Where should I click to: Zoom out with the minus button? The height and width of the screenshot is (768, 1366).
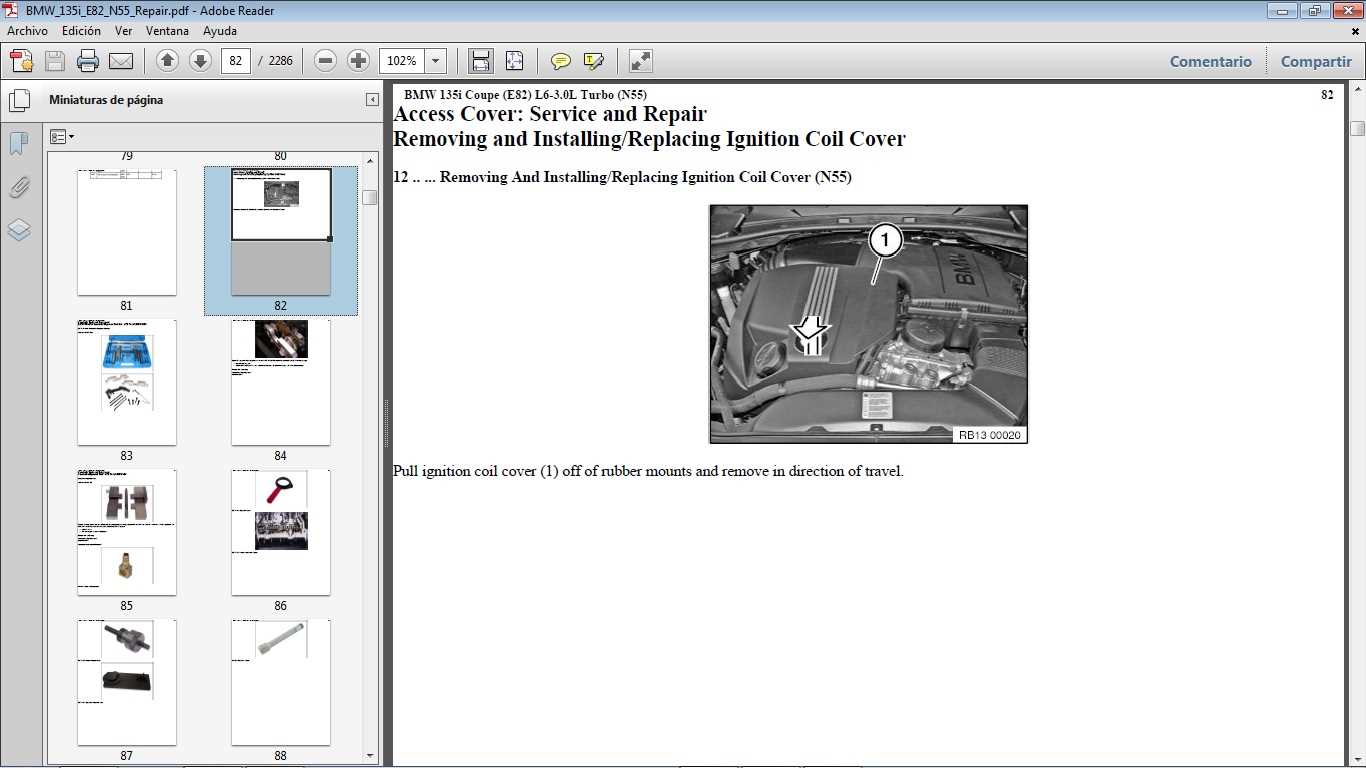325,61
